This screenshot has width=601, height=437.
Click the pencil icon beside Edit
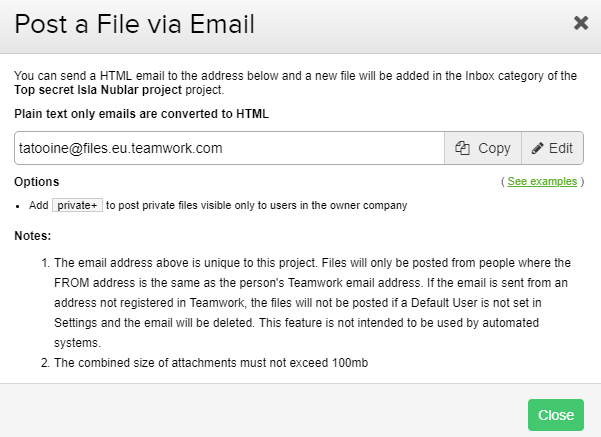[x=537, y=148]
